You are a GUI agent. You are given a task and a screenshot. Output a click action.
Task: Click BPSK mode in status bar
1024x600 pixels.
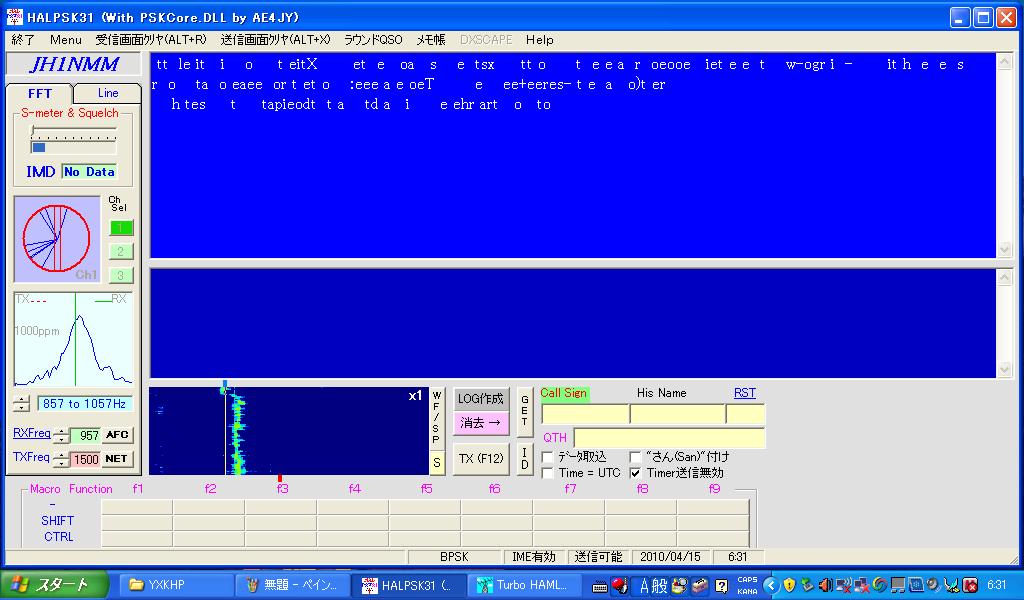[455, 557]
